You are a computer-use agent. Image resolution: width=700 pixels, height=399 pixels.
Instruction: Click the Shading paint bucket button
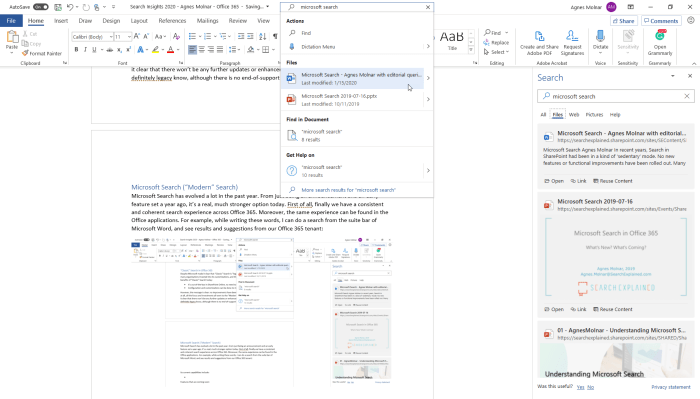point(250,50)
